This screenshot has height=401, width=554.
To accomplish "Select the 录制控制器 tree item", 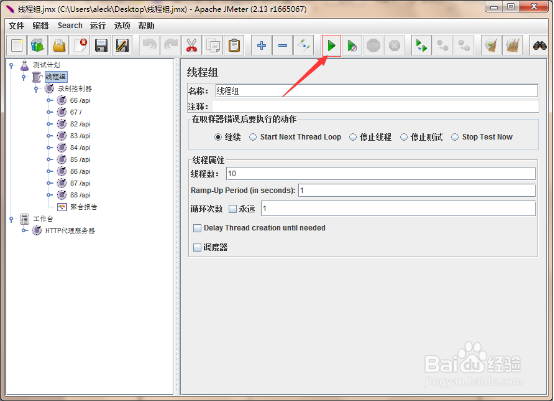I will point(75,89).
